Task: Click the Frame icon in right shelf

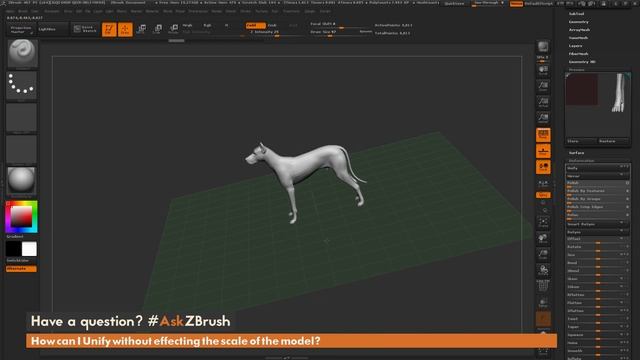Action: [x=543, y=222]
